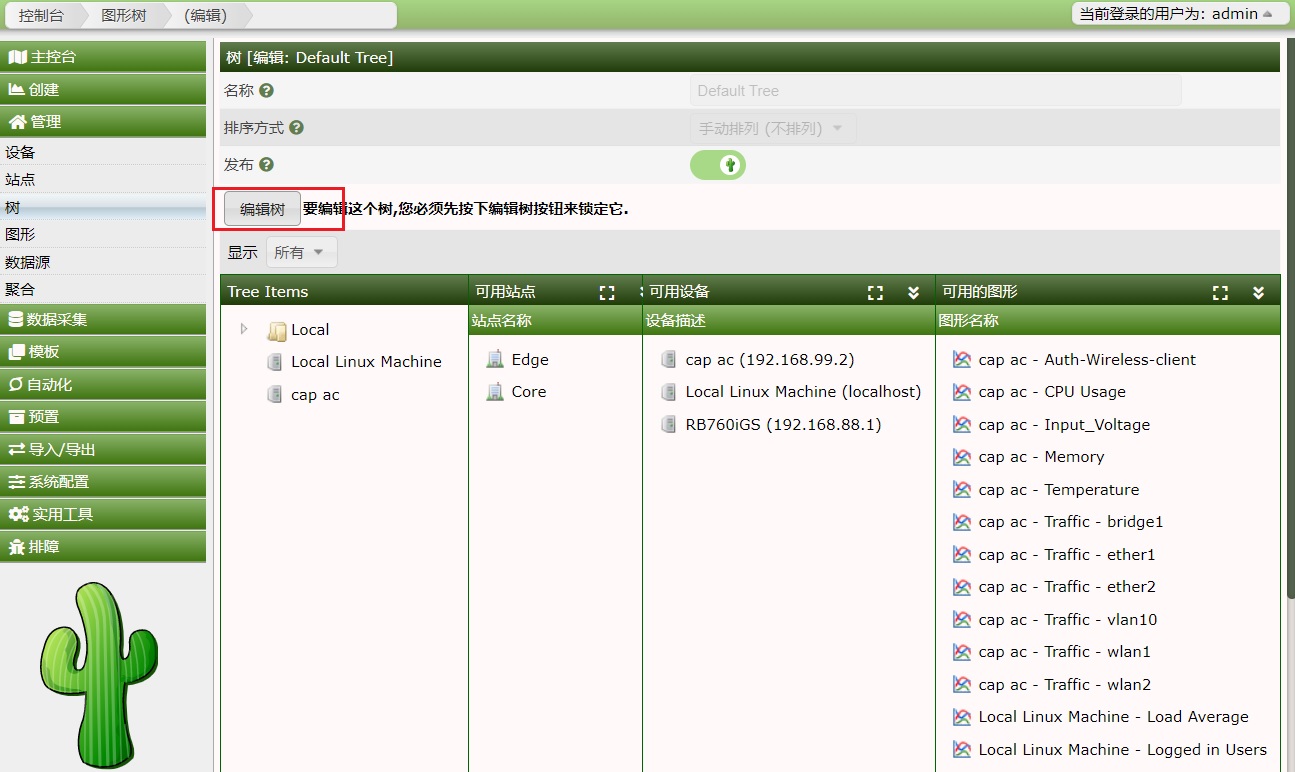Viewport: 1295px width, 772px height.
Task: Click the help icon beside 排序方式
Action: point(296,128)
